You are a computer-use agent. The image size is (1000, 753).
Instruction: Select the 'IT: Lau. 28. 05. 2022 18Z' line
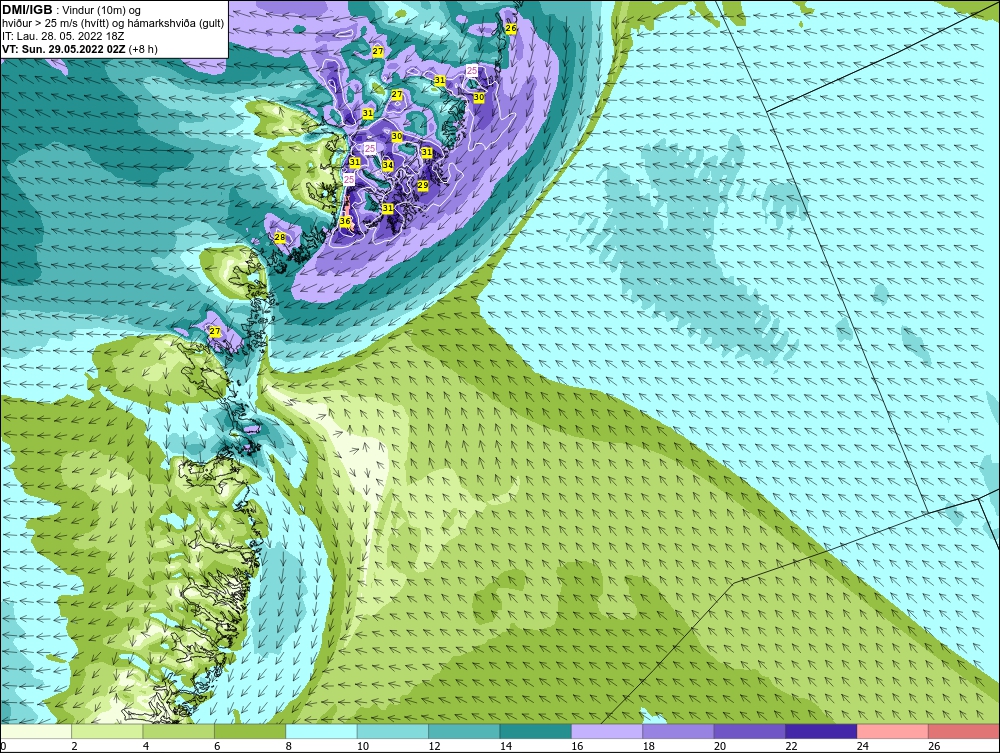coord(63,36)
